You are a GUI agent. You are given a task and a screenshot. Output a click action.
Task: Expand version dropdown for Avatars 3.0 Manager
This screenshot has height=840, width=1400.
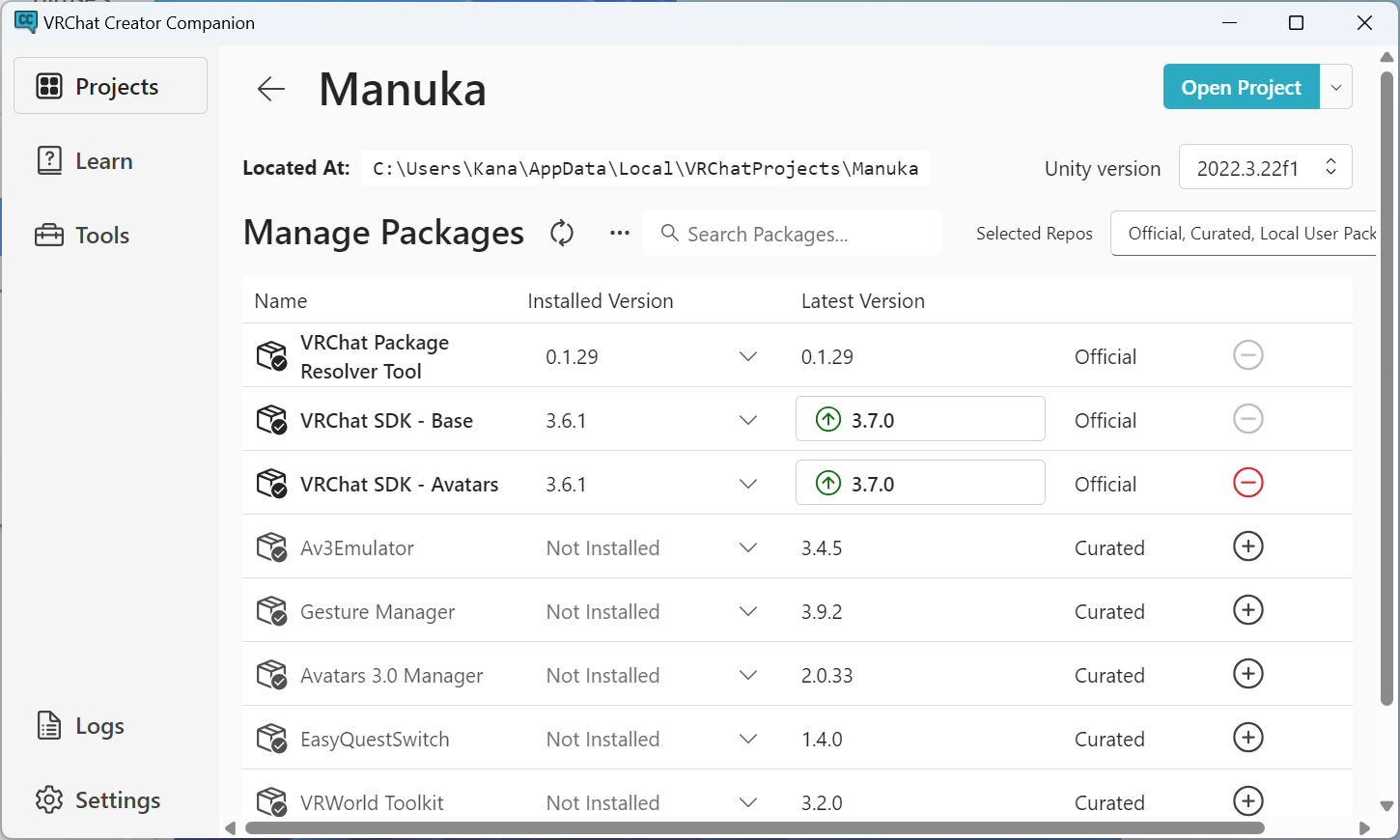click(x=748, y=675)
